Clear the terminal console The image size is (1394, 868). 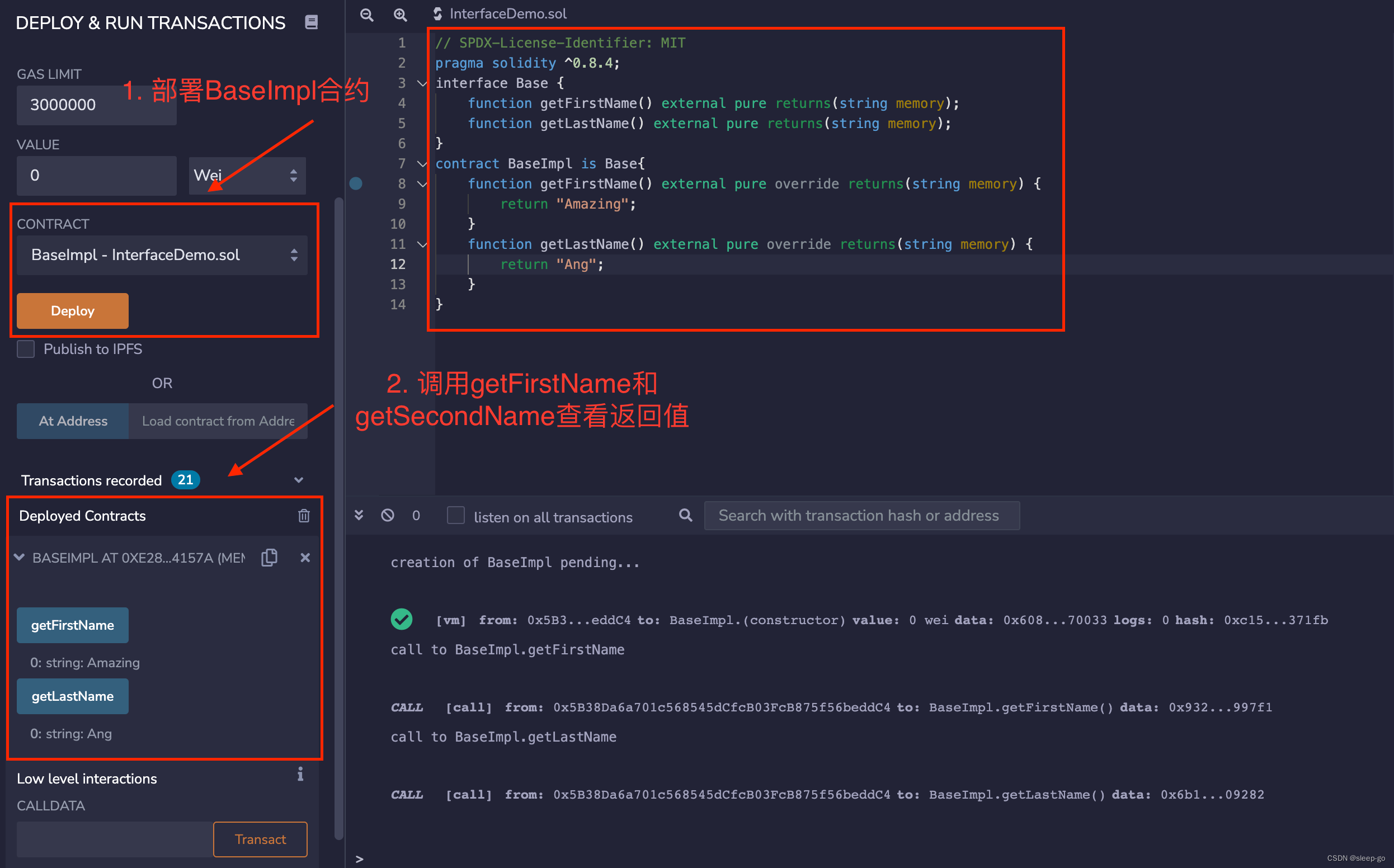pos(388,516)
